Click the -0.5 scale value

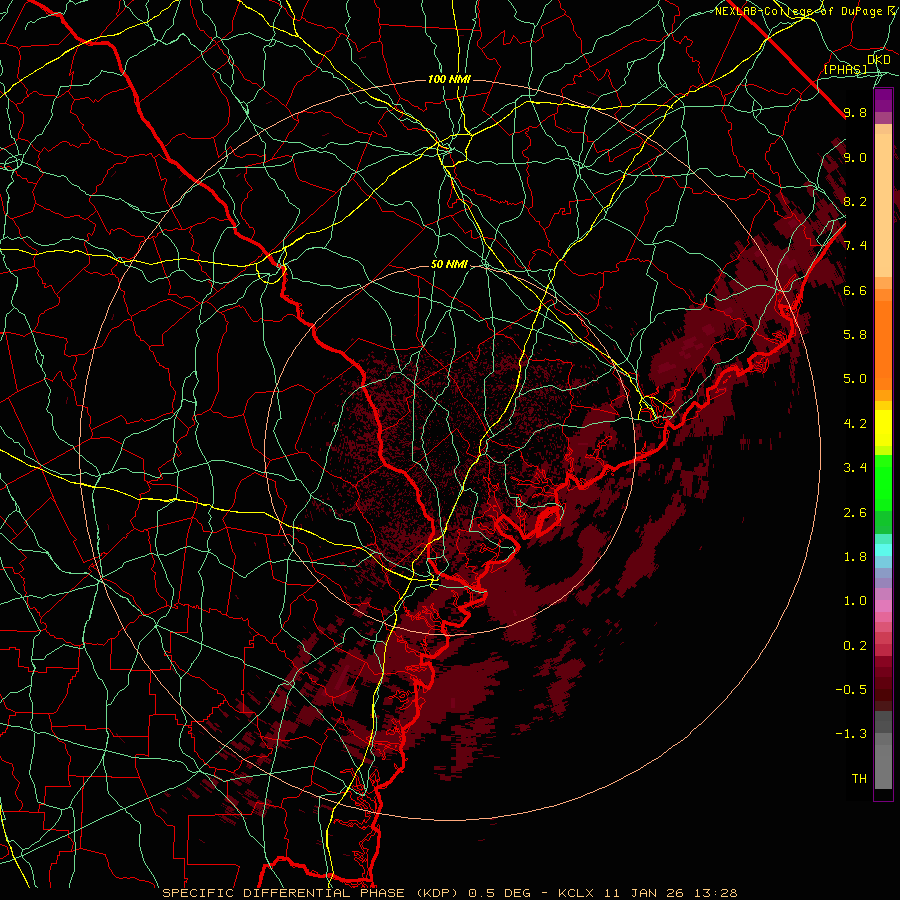point(851,690)
